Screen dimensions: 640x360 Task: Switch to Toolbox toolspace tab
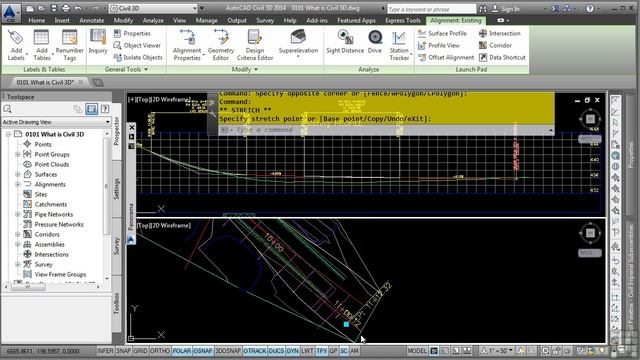116,303
